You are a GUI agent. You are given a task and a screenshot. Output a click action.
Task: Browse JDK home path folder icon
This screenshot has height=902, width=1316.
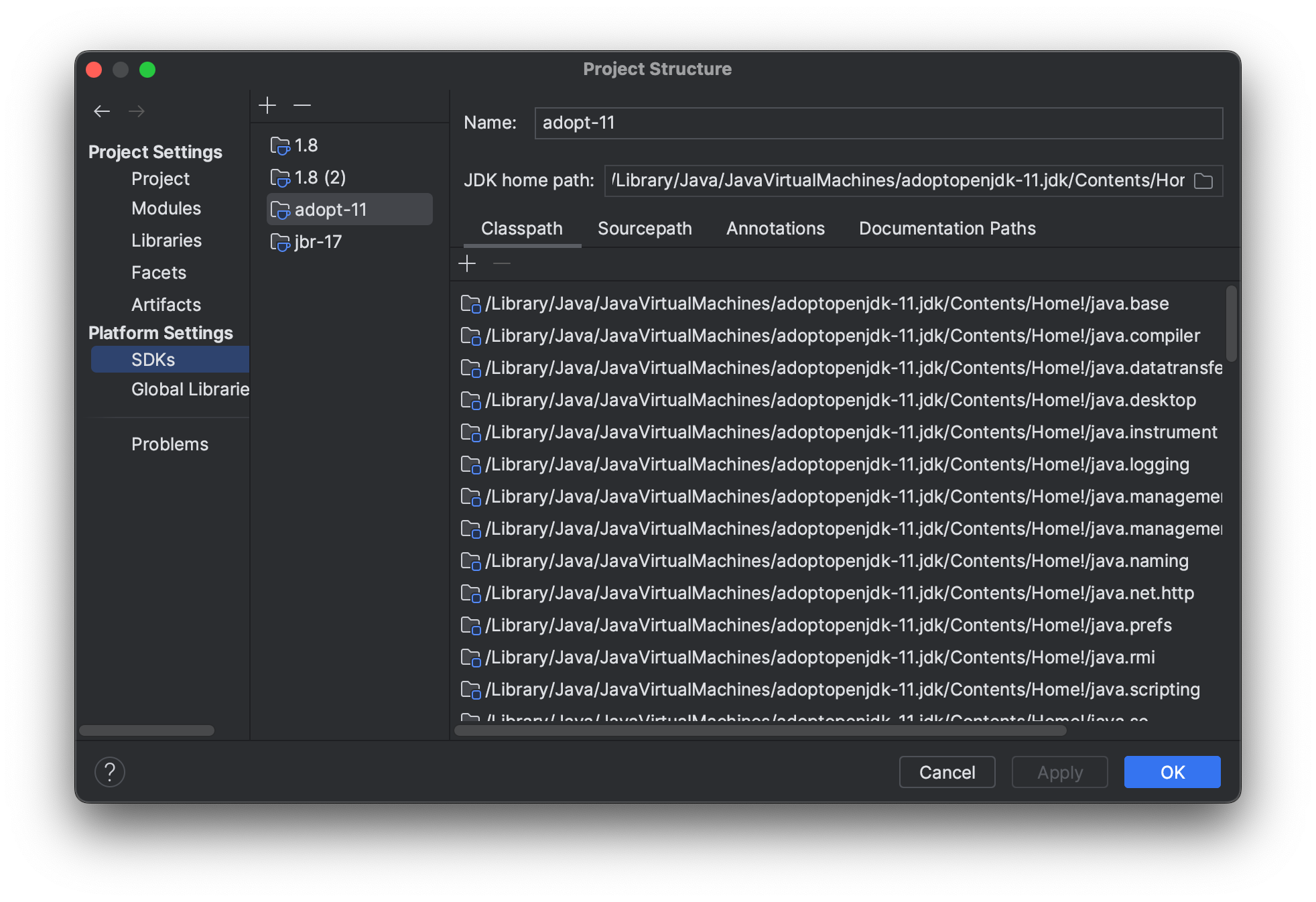pyautogui.click(x=1203, y=181)
